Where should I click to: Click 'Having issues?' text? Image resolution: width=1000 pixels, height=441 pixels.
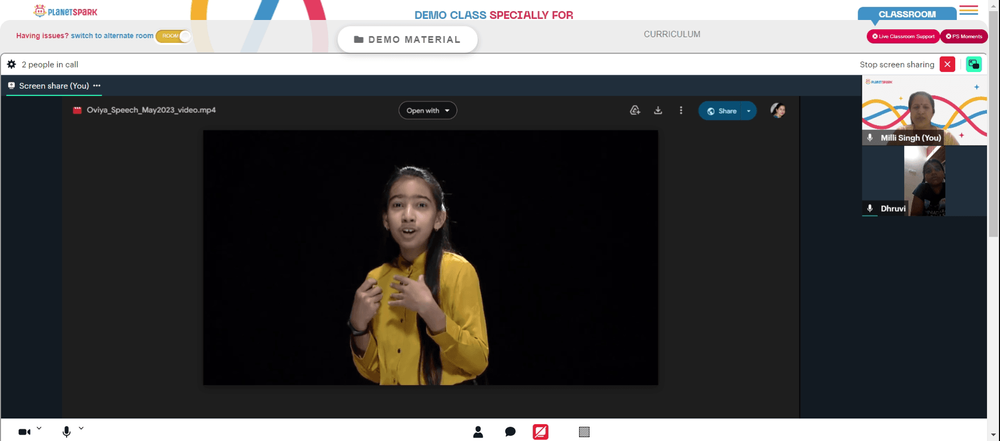(x=42, y=36)
